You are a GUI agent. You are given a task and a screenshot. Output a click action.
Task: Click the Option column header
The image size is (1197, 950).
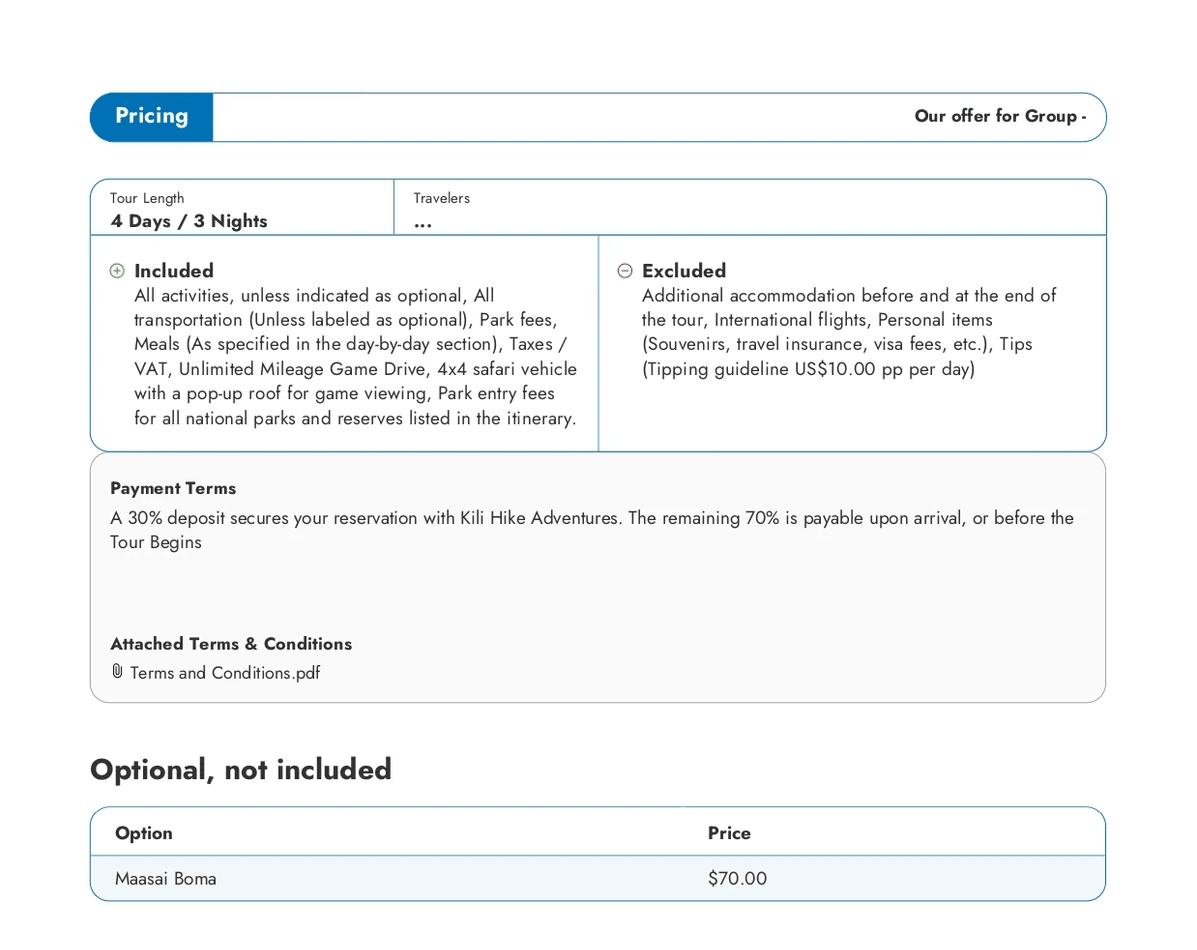[144, 833]
